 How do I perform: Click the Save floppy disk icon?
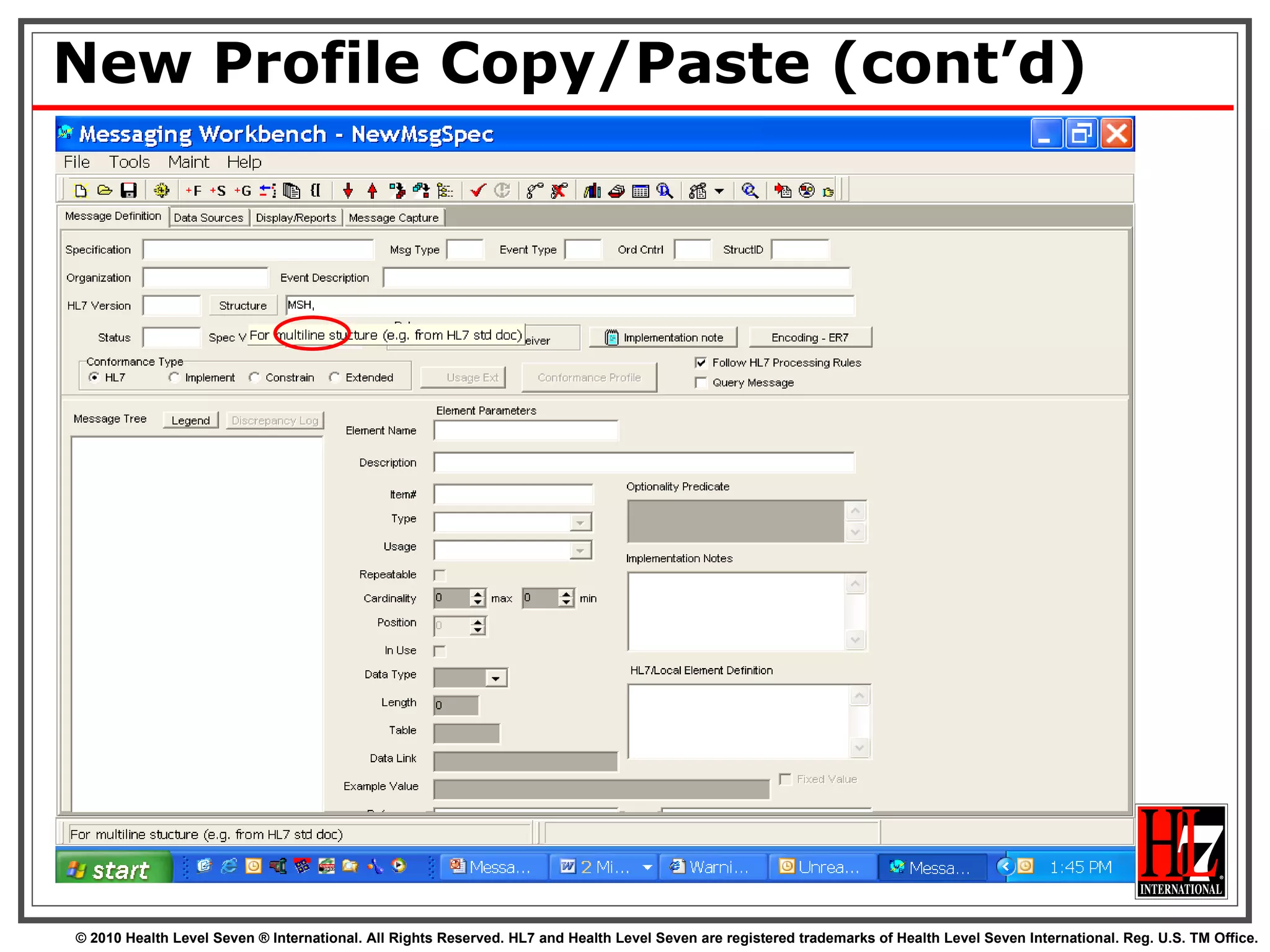pyautogui.click(x=128, y=190)
